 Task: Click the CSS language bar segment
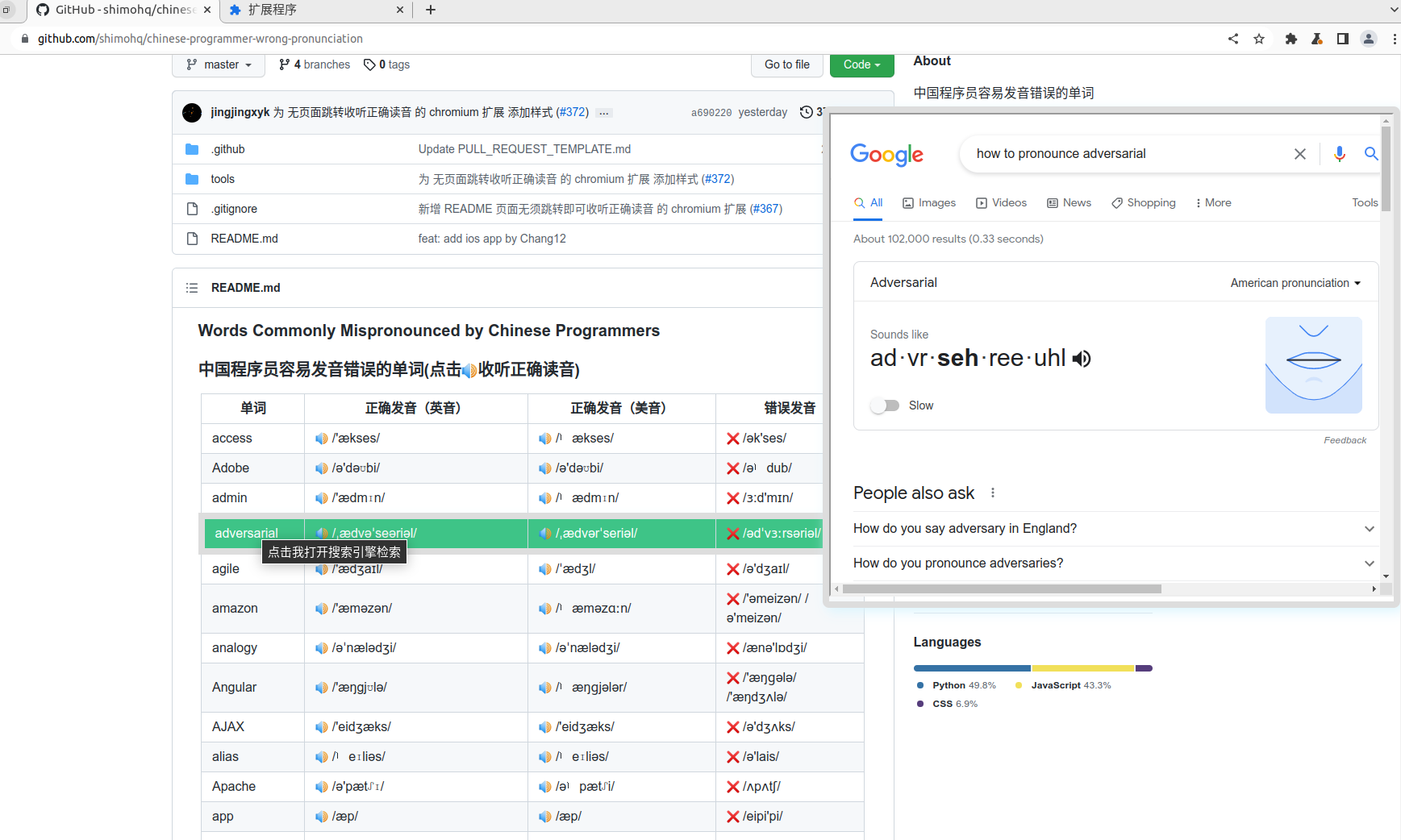(1144, 668)
